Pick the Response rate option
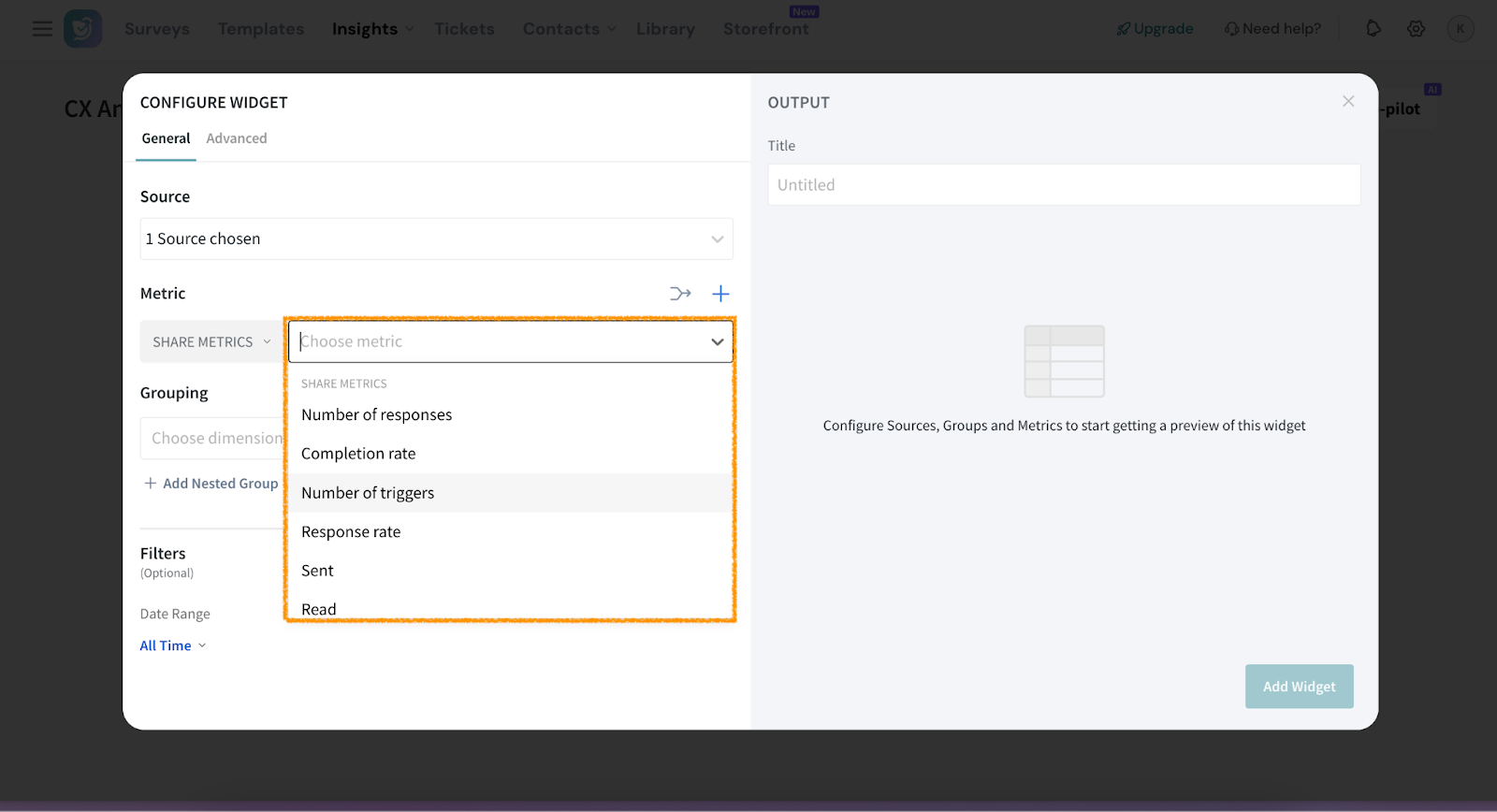The image size is (1497, 812). click(x=351, y=531)
